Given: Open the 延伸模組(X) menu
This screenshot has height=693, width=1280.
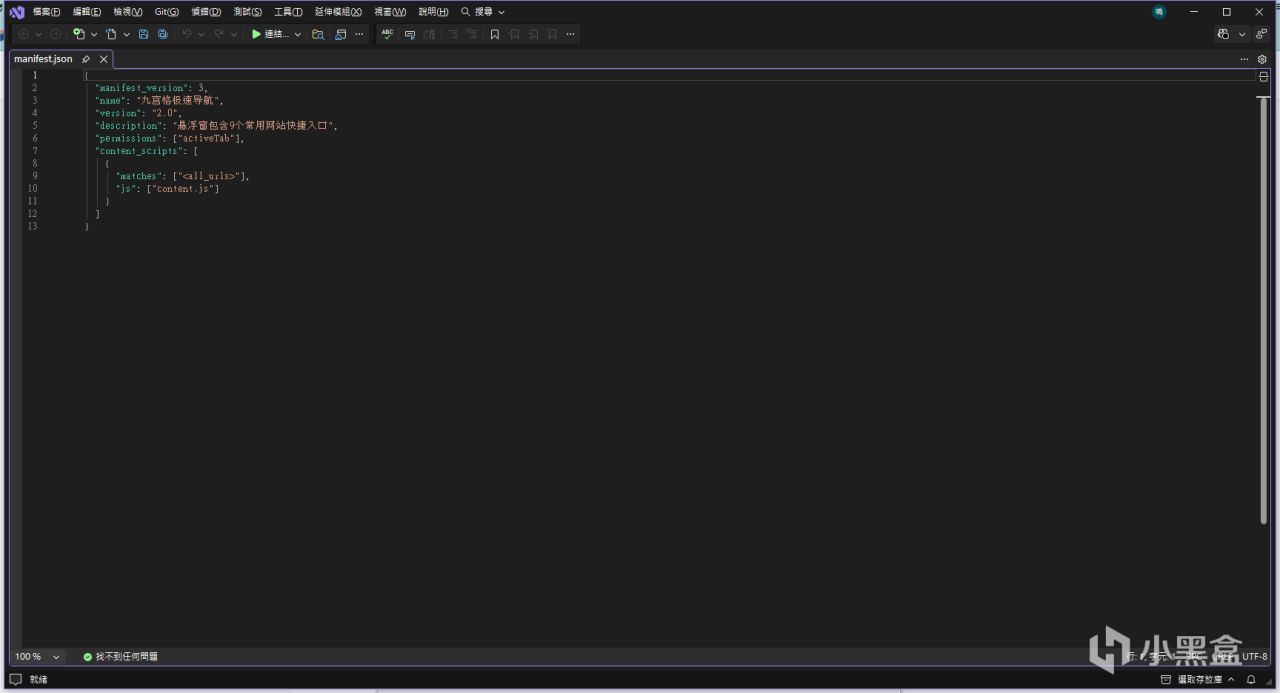Looking at the screenshot, I should click(338, 12).
